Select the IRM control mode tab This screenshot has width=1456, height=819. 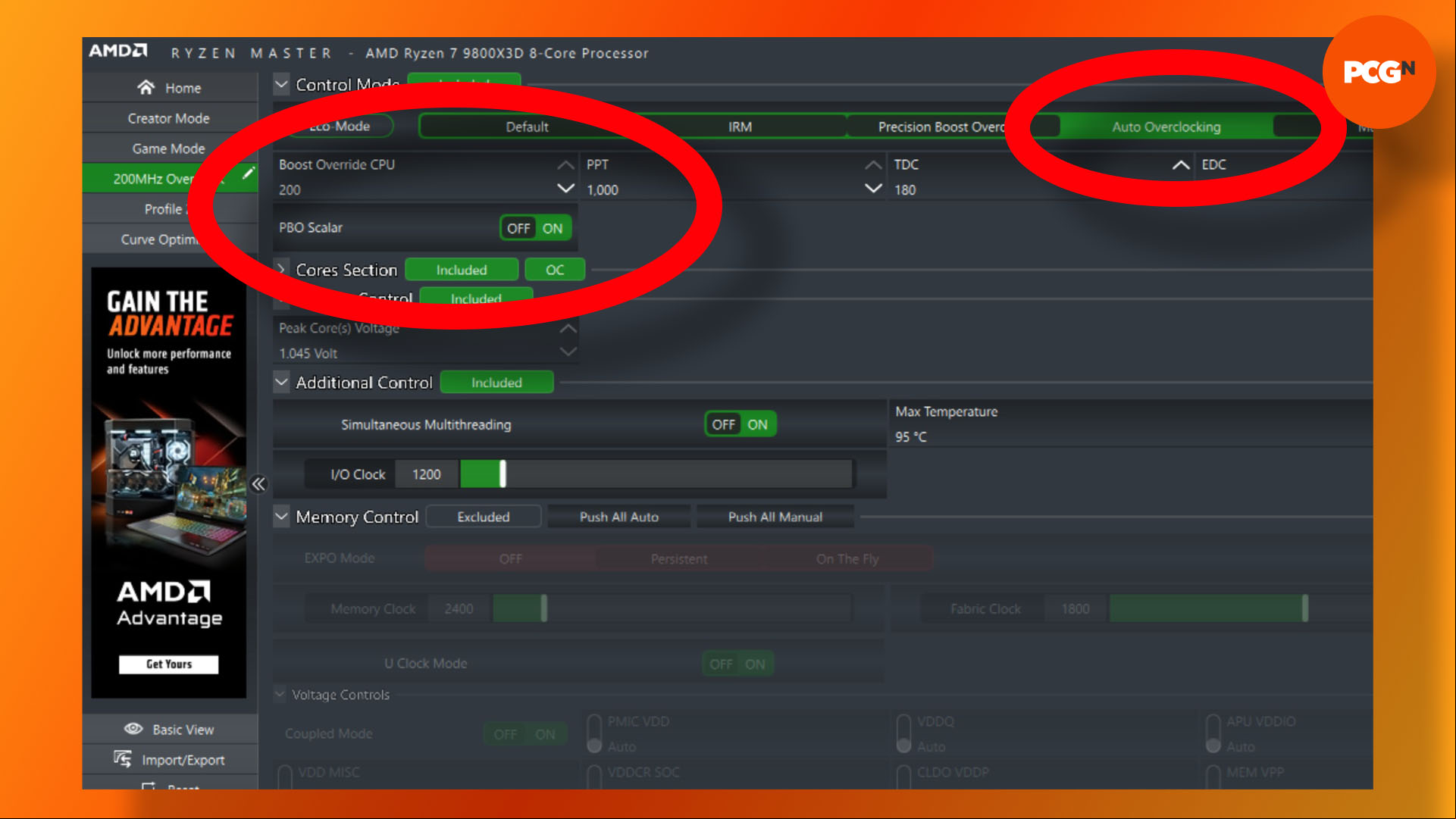pos(740,127)
